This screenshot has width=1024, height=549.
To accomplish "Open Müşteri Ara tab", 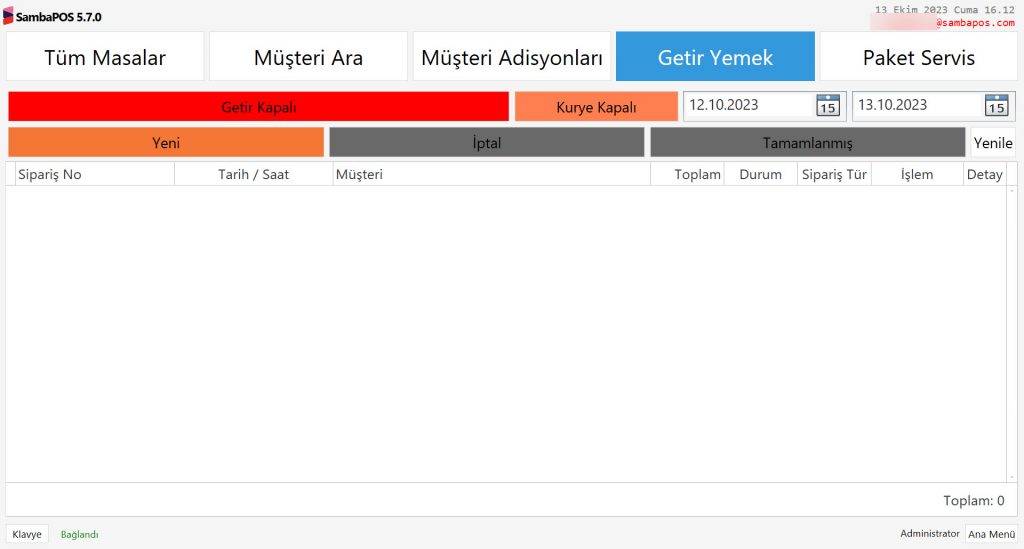I will click(x=308, y=57).
